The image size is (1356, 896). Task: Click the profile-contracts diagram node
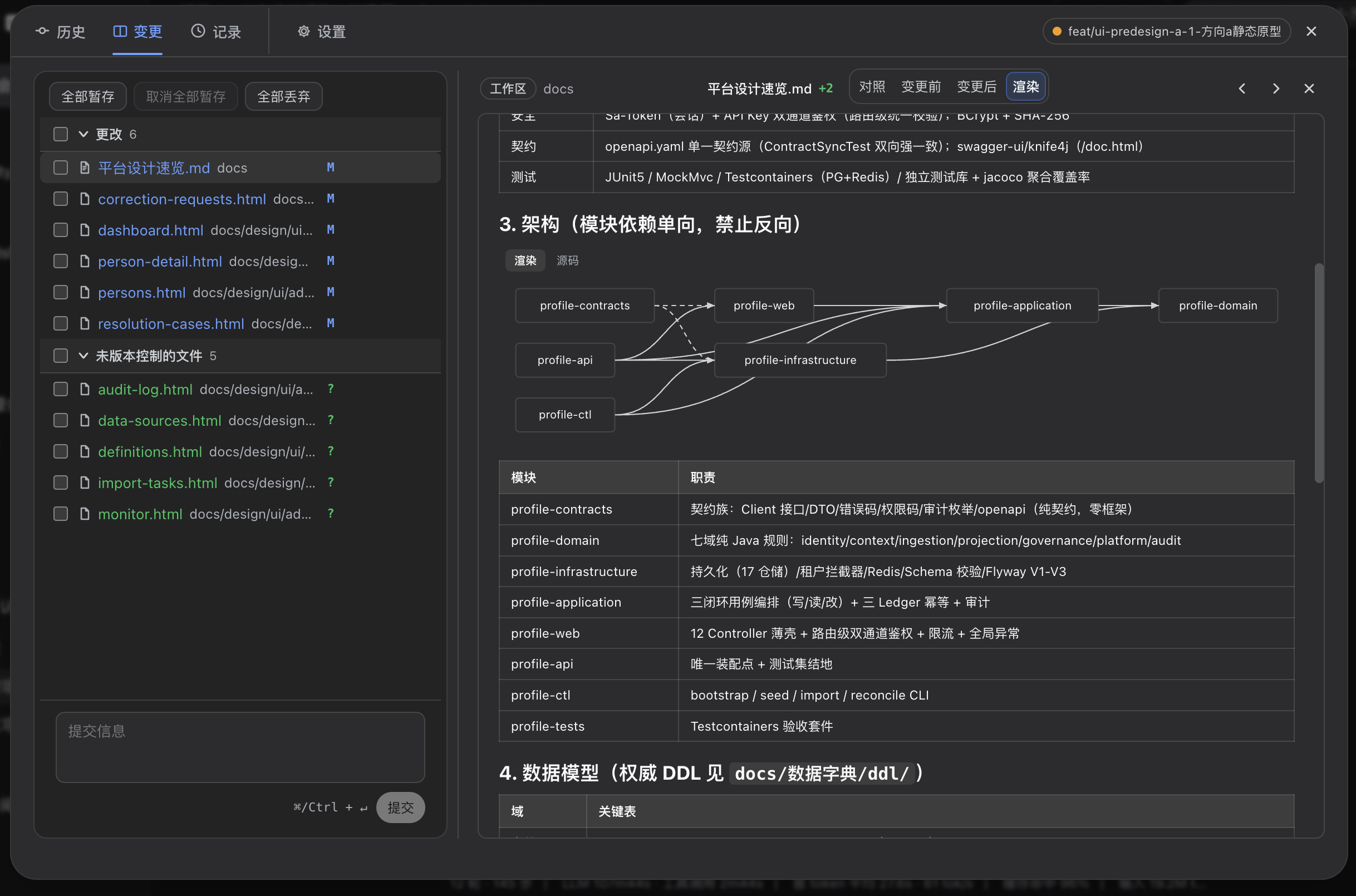click(584, 306)
